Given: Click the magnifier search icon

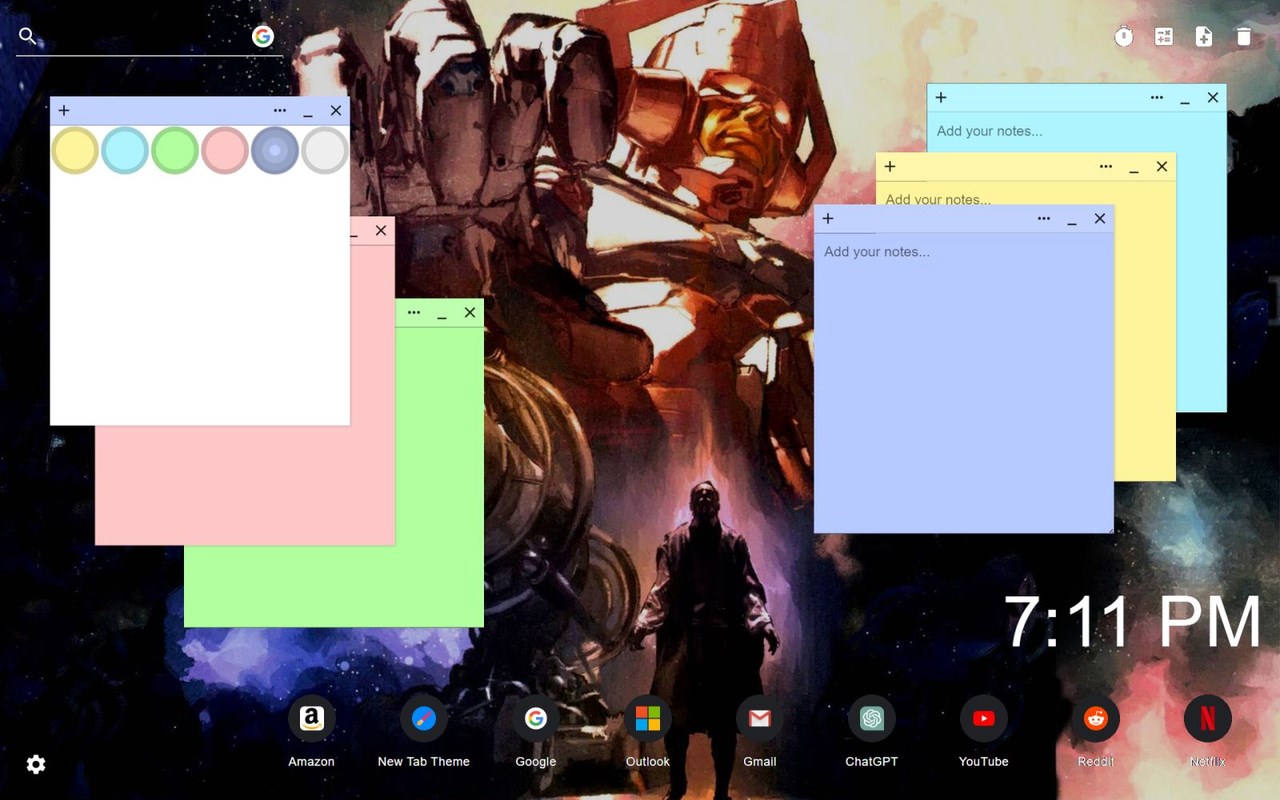Looking at the screenshot, I should 28,36.
